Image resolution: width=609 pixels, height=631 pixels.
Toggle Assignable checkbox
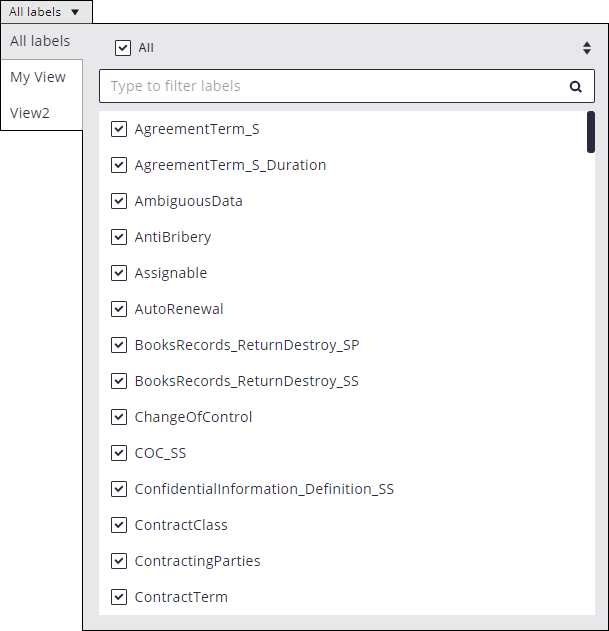[119, 273]
